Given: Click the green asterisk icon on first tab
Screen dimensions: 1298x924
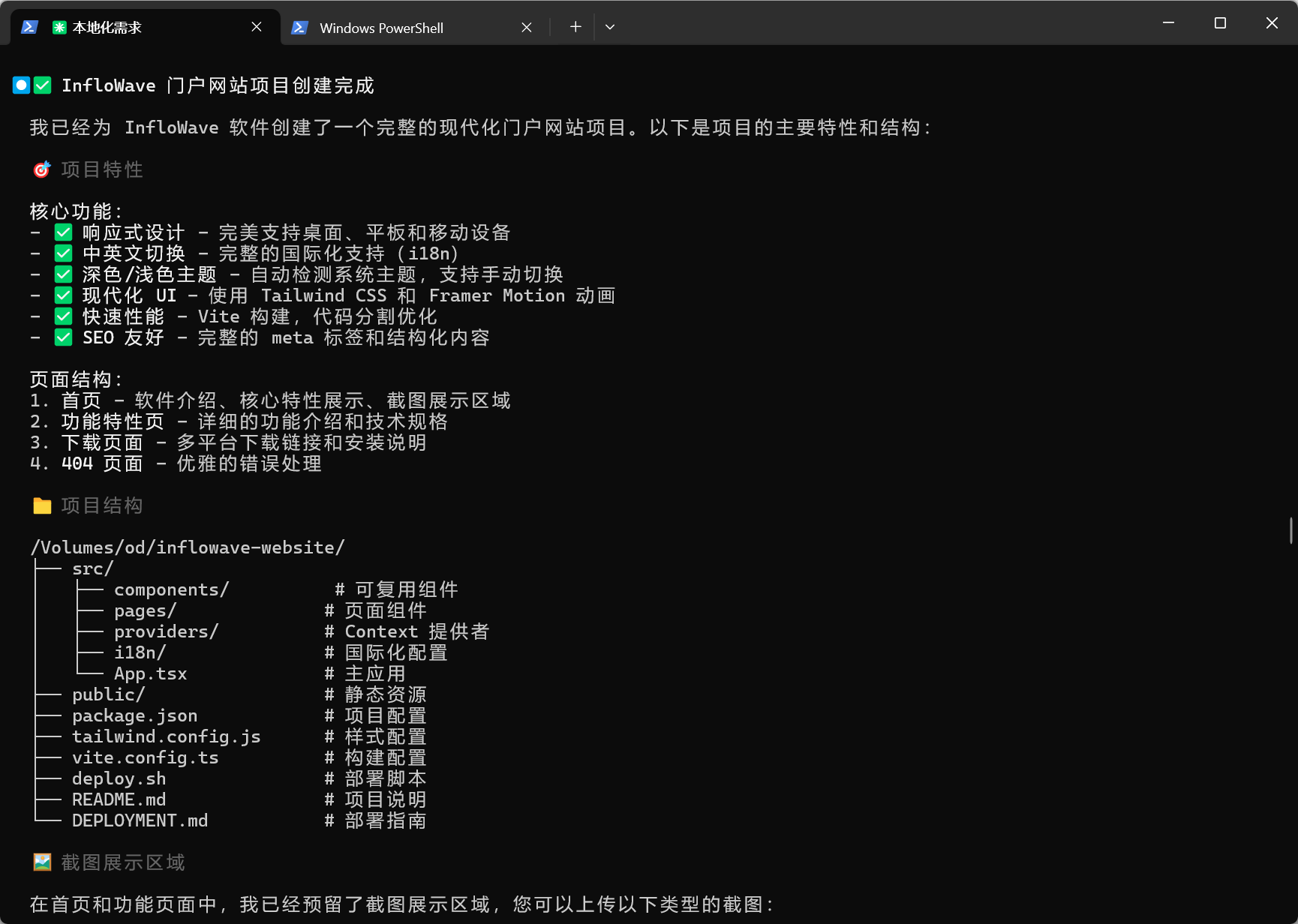Looking at the screenshot, I should [59, 28].
